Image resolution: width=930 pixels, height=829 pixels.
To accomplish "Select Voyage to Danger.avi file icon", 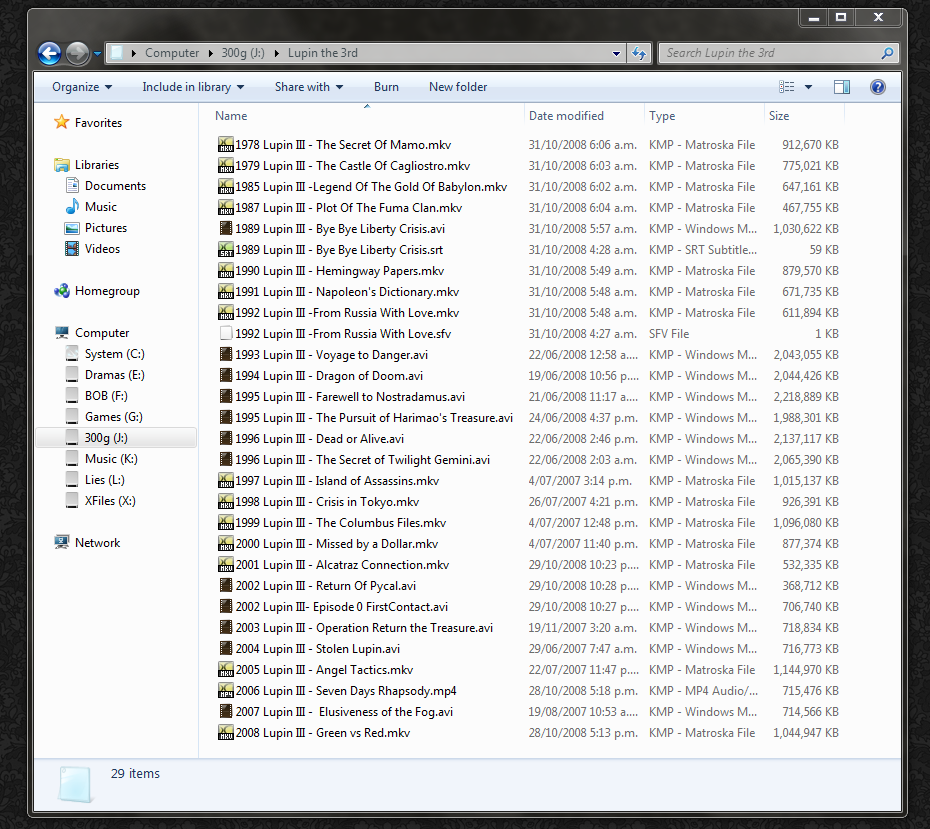I will click(225, 355).
